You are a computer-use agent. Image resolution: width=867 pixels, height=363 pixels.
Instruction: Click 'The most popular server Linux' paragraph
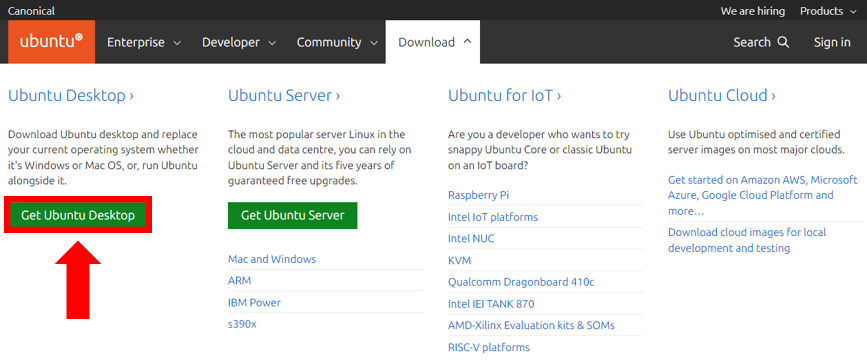point(320,158)
